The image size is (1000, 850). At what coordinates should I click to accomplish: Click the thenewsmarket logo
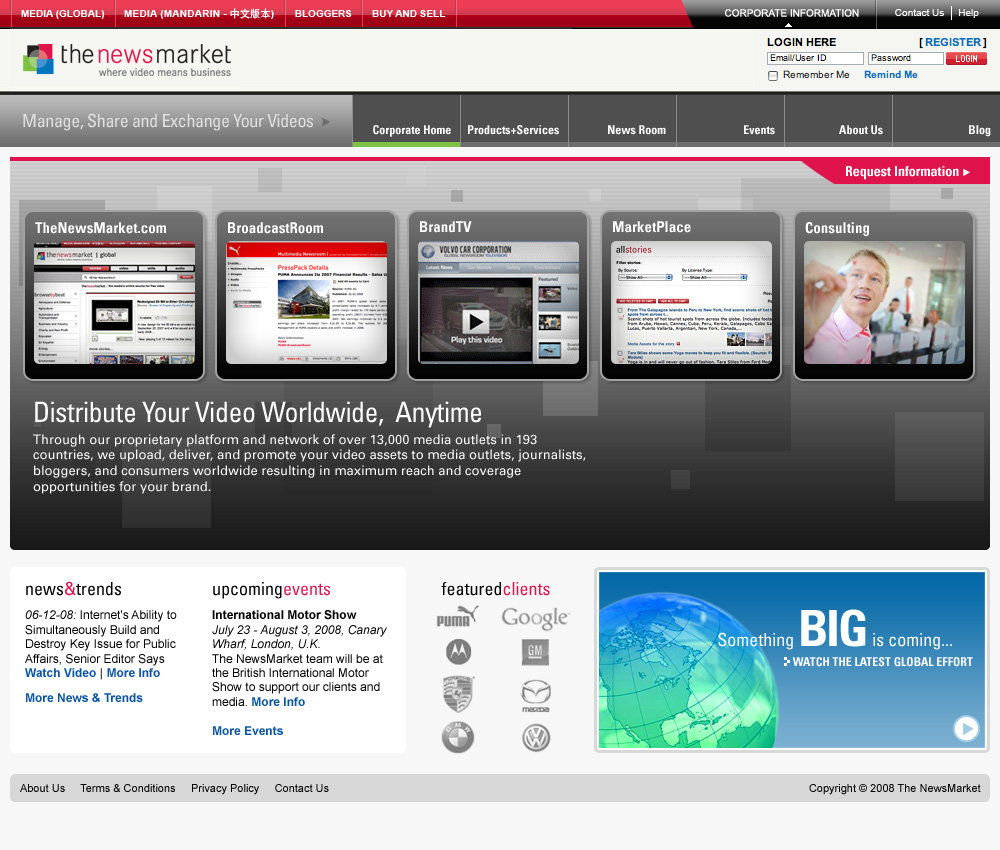pos(127,59)
